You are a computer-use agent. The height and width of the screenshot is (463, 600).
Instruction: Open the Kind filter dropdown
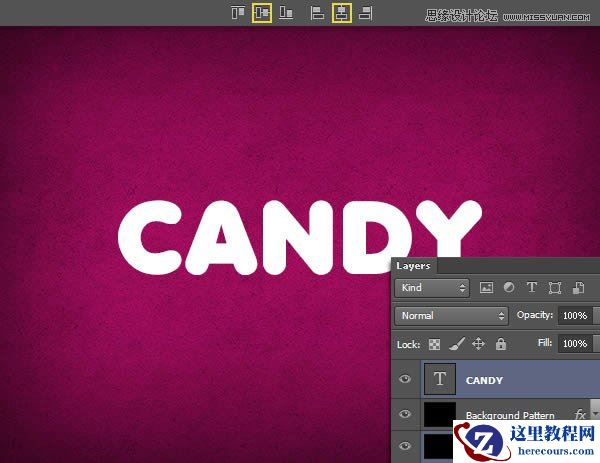(x=432, y=288)
